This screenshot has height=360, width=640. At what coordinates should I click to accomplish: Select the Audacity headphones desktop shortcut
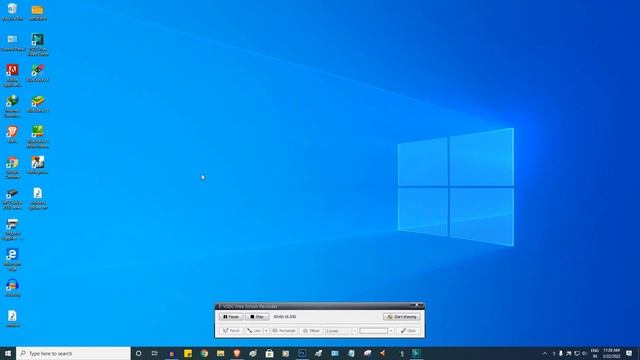(12, 288)
